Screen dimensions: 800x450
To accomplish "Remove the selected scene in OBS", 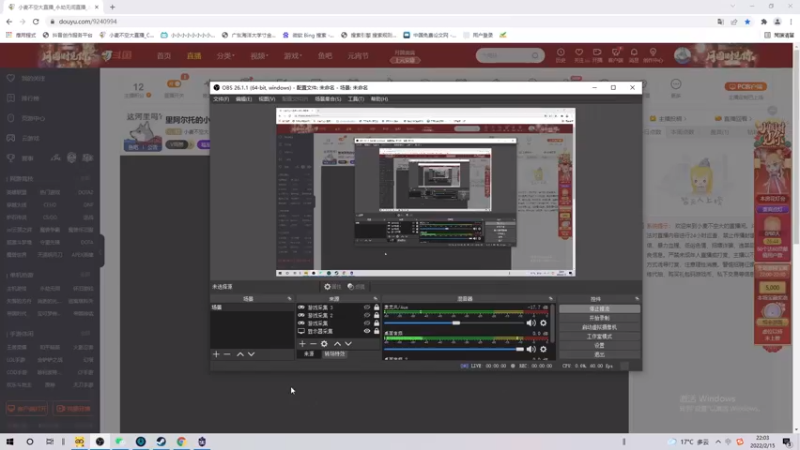I will 228,354.
